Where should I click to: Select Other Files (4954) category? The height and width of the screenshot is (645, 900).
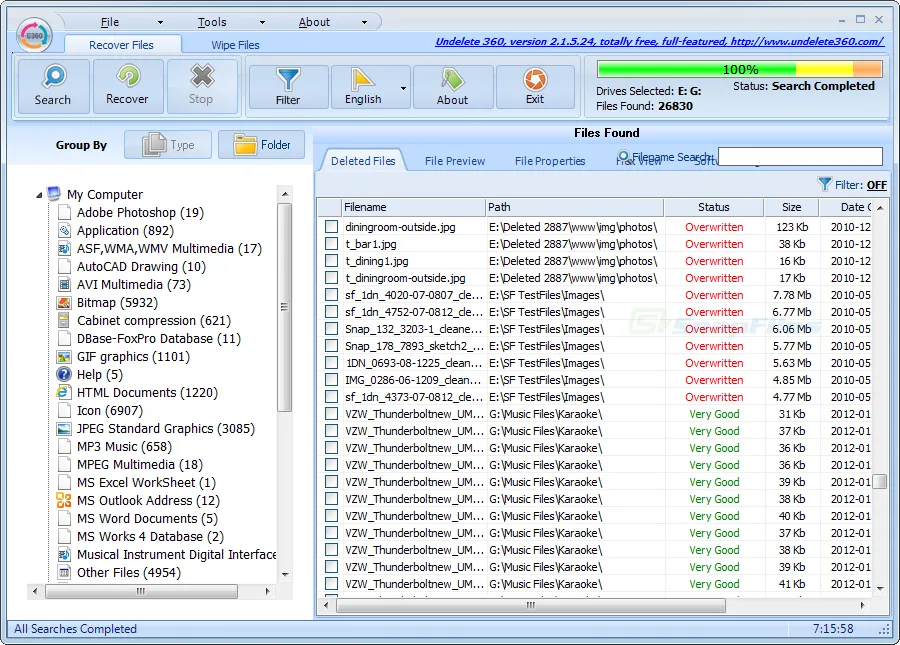pos(129,573)
